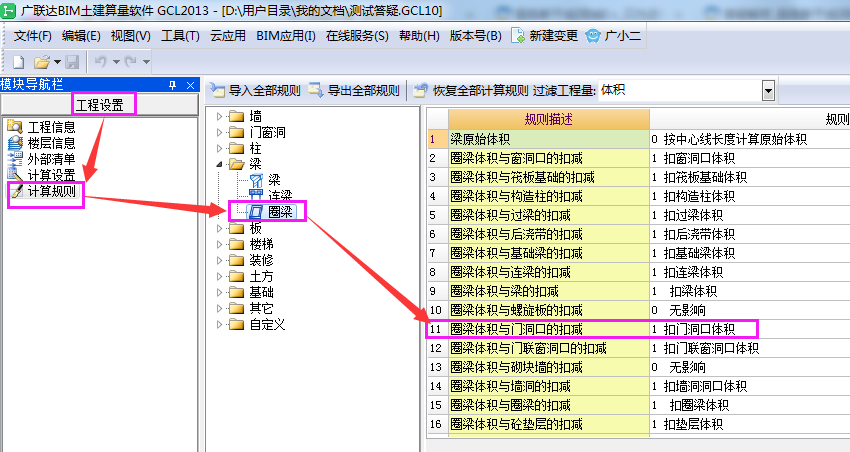
Task: Expand the 基础 tree node
Action: (220, 293)
